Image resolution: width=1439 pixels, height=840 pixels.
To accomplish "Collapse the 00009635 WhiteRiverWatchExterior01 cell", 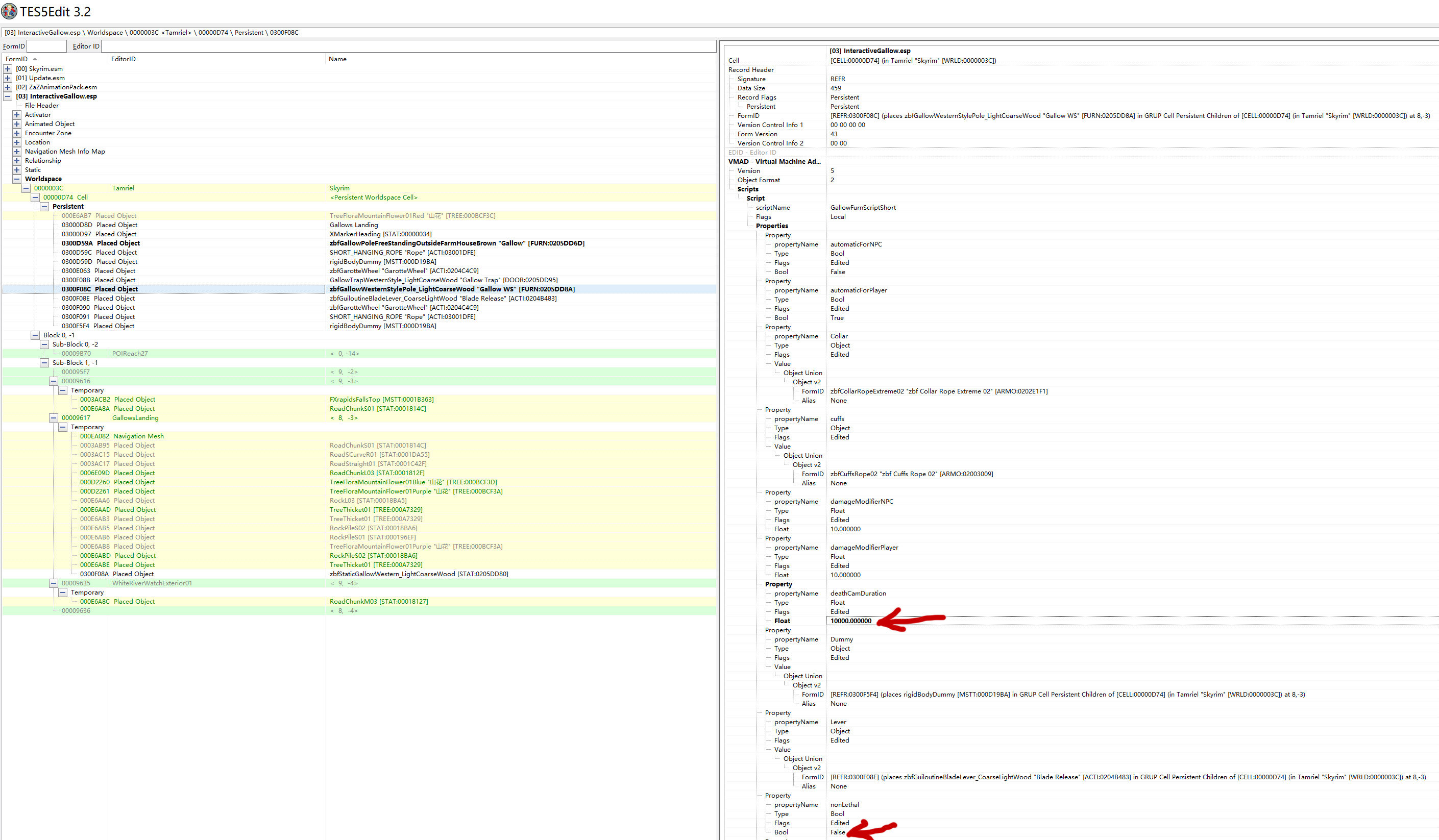I will (x=53, y=583).
